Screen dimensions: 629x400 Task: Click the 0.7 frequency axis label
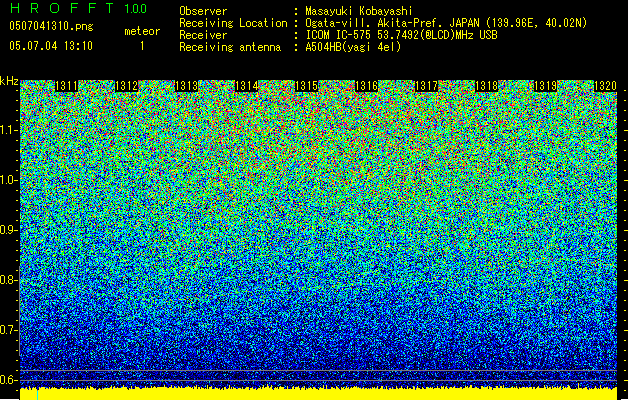pos(9,330)
